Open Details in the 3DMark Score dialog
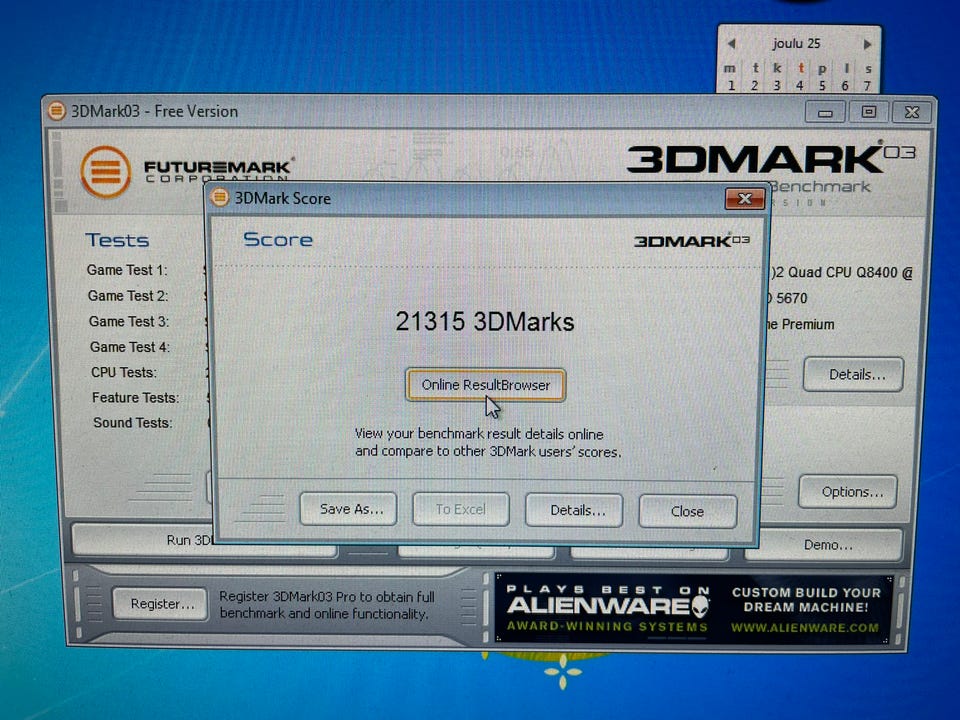The image size is (960, 720). [574, 511]
